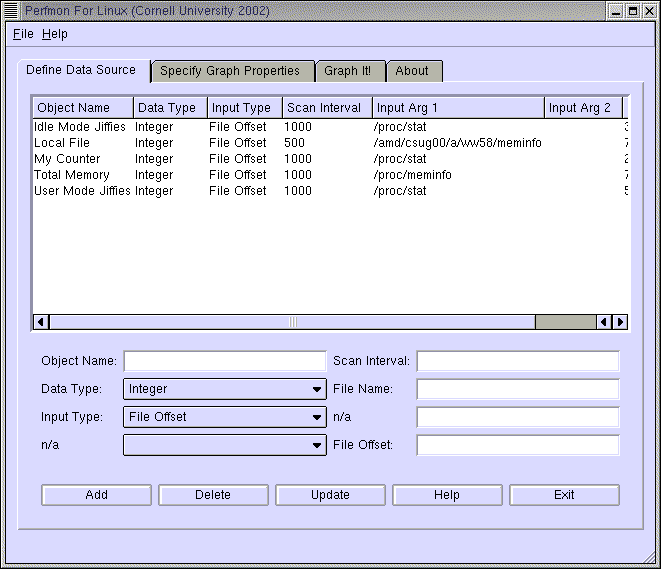661x569 pixels.
Task: Open the File menu
Action: 23,34
